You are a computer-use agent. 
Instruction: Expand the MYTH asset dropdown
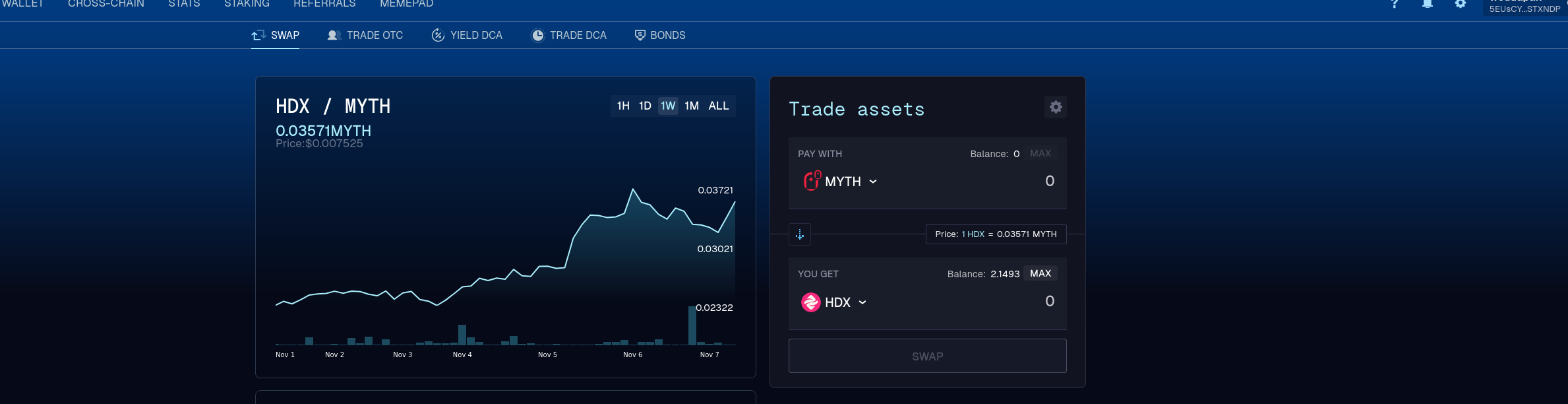tap(872, 182)
